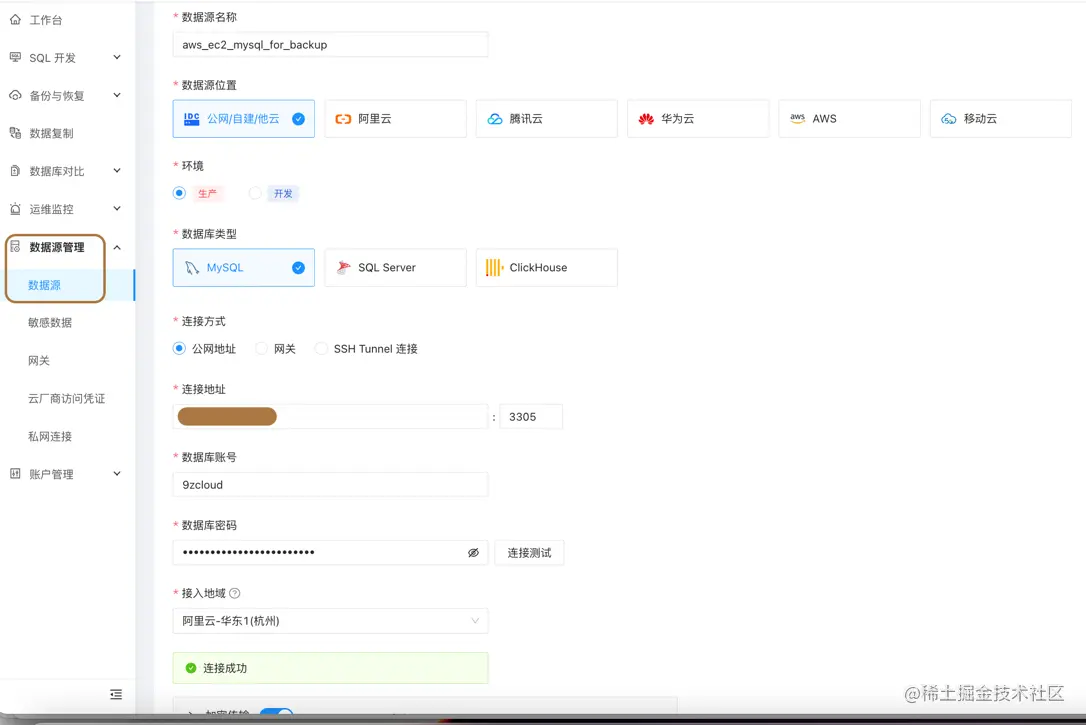This screenshot has width=1086, height=725.
Task: Click the collapse sidebar icon at bottom left
Action: (x=116, y=694)
